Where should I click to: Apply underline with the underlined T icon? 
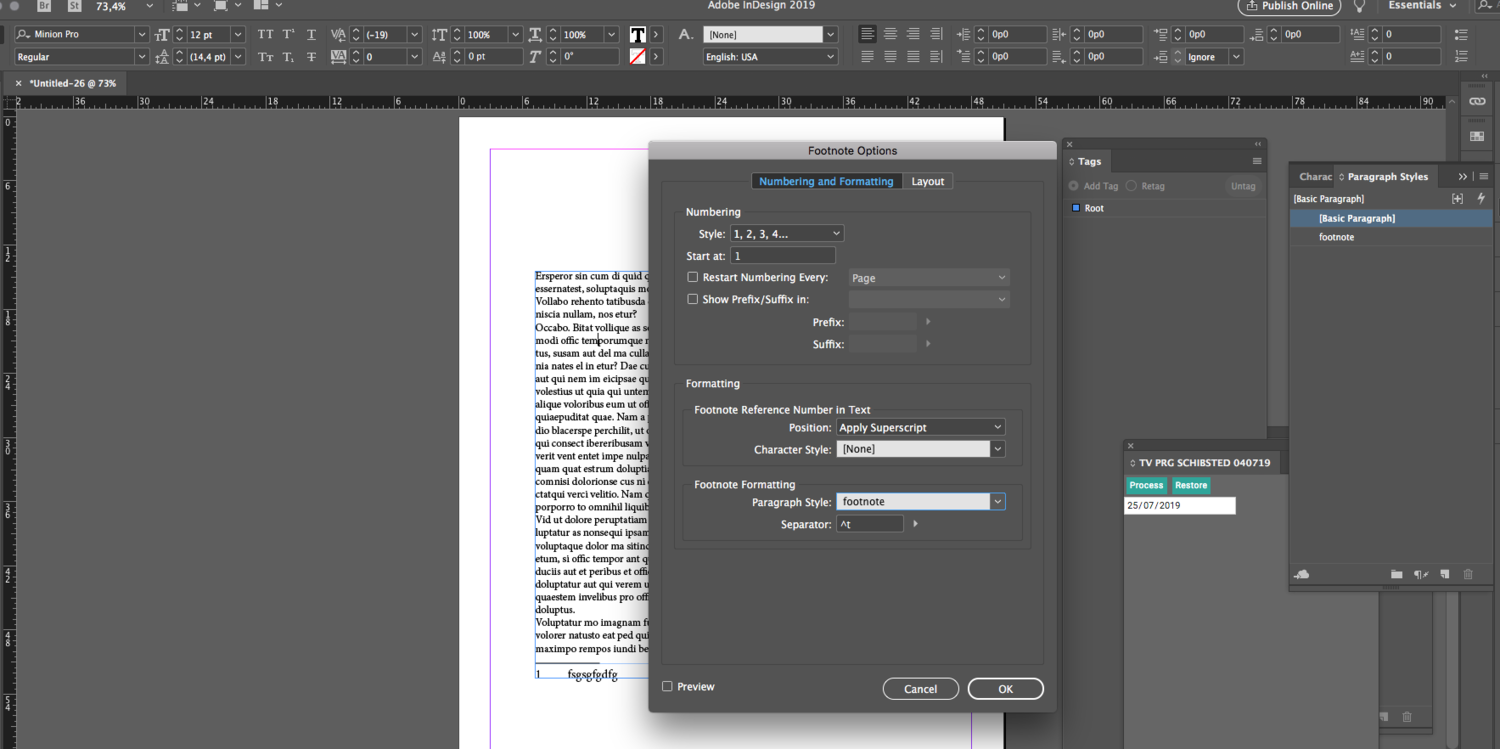[x=313, y=34]
